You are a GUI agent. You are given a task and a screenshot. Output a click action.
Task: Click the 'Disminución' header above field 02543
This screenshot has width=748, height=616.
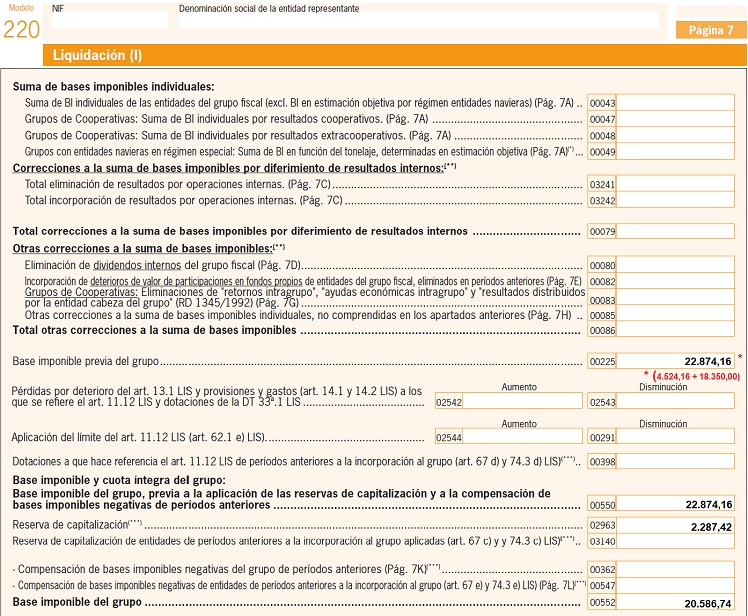[x=663, y=387]
